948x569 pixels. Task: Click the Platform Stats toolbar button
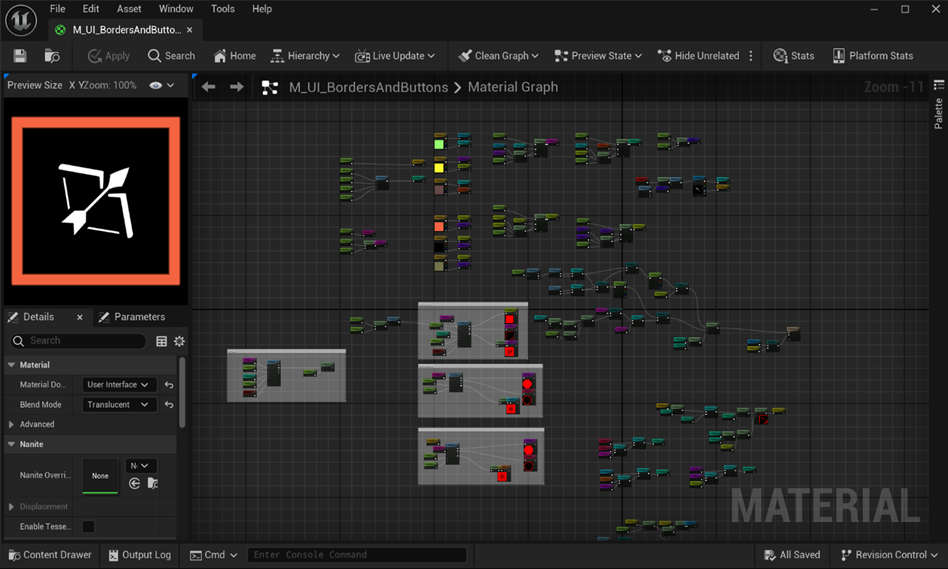(x=872, y=56)
